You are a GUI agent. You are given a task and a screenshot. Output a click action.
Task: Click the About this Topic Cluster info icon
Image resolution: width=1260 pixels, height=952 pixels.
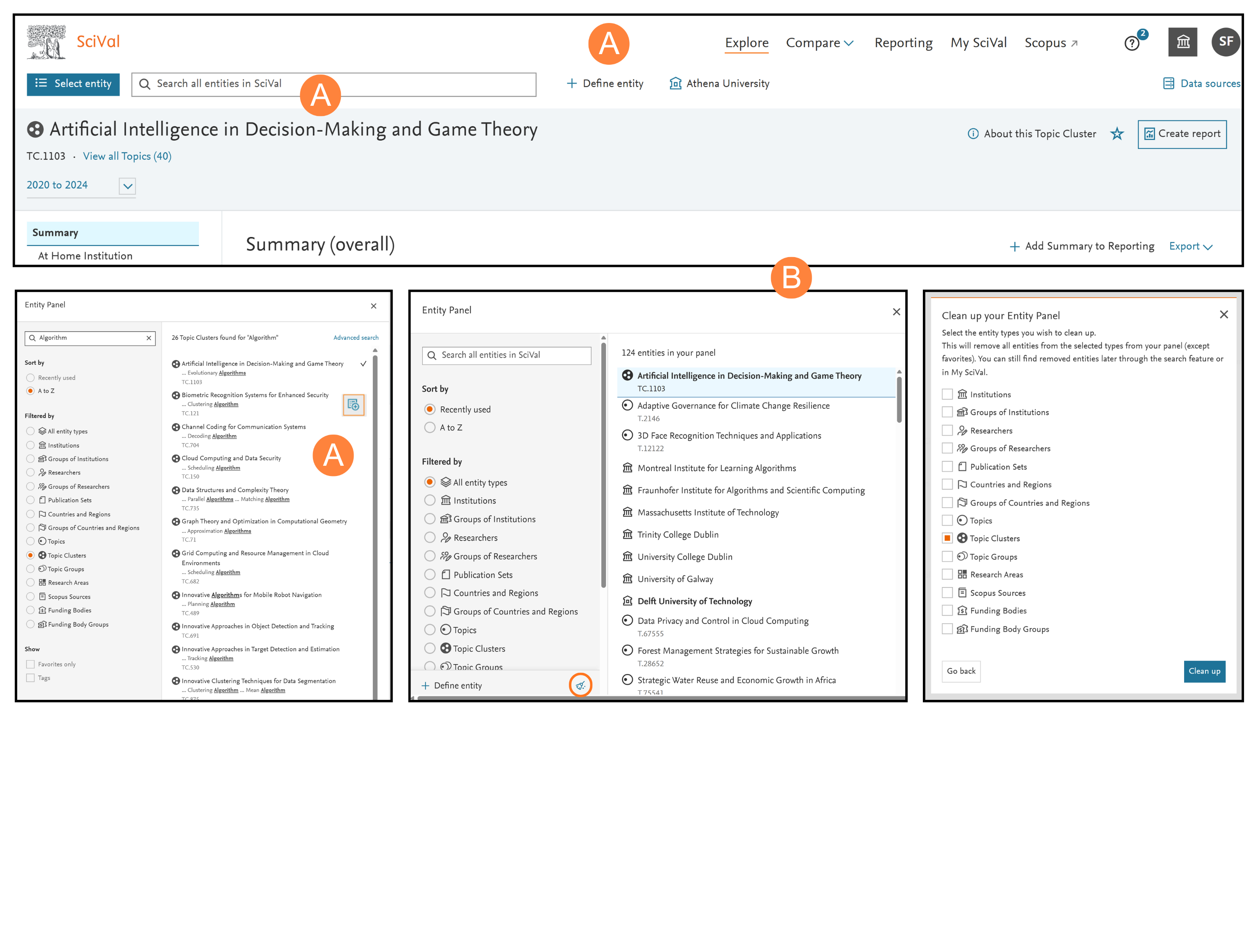pyautogui.click(x=973, y=134)
